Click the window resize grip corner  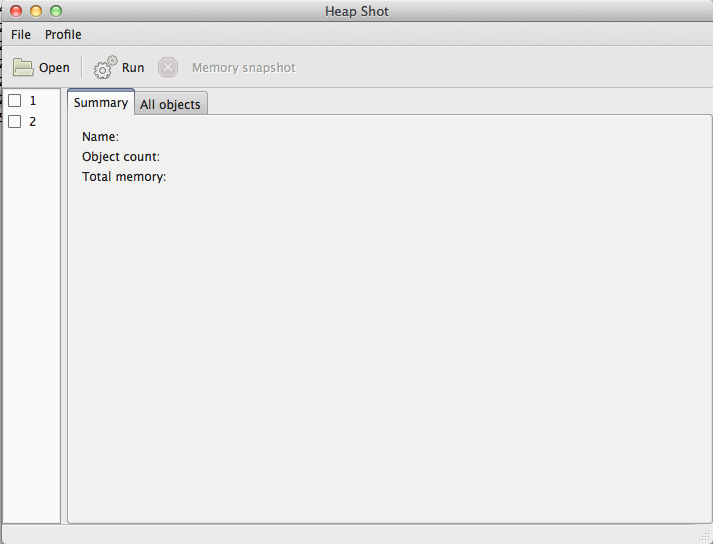tap(703, 535)
